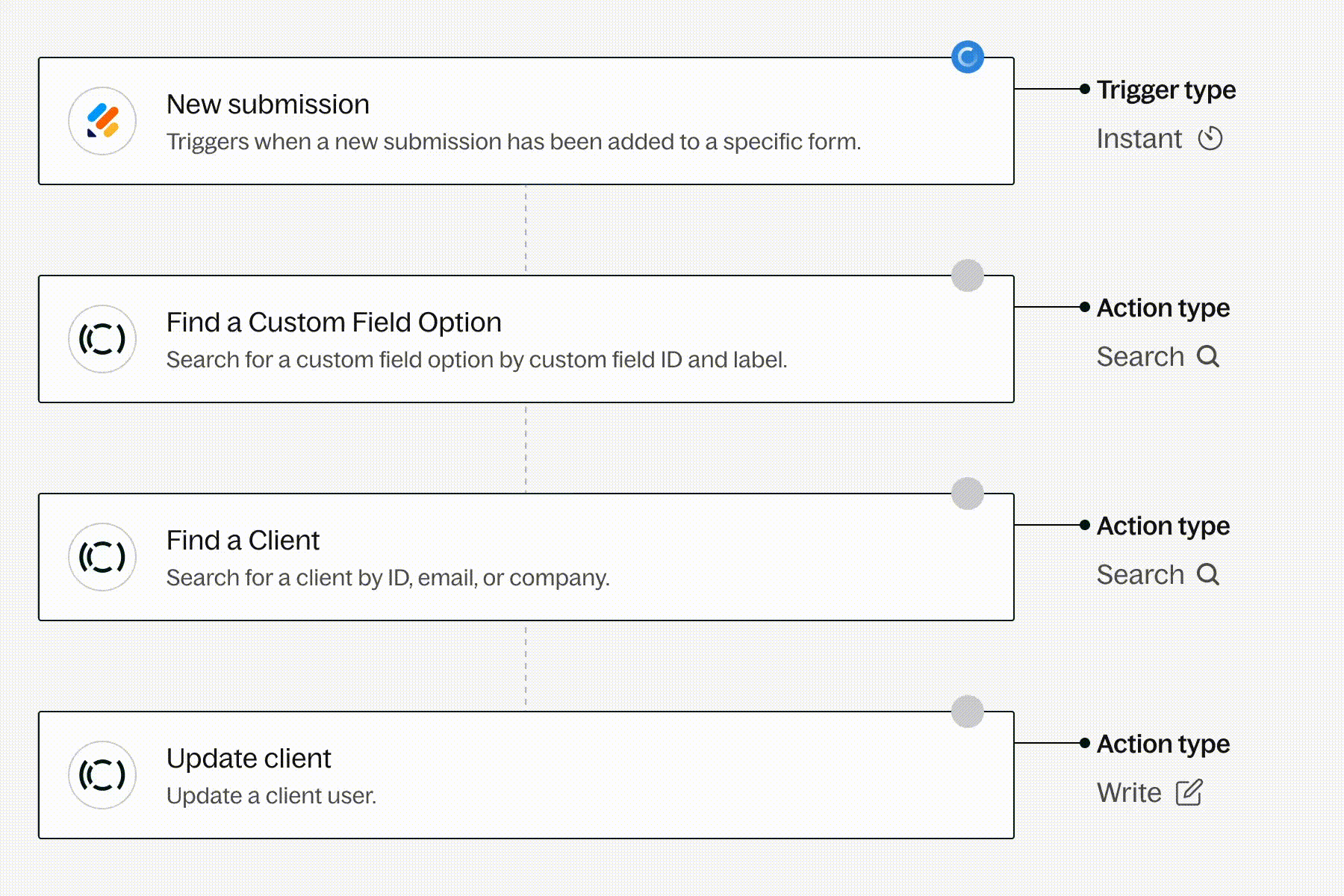Click the grey status dot on Find a Client
Image resolution: width=1344 pixels, height=896 pixels.
point(968,494)
